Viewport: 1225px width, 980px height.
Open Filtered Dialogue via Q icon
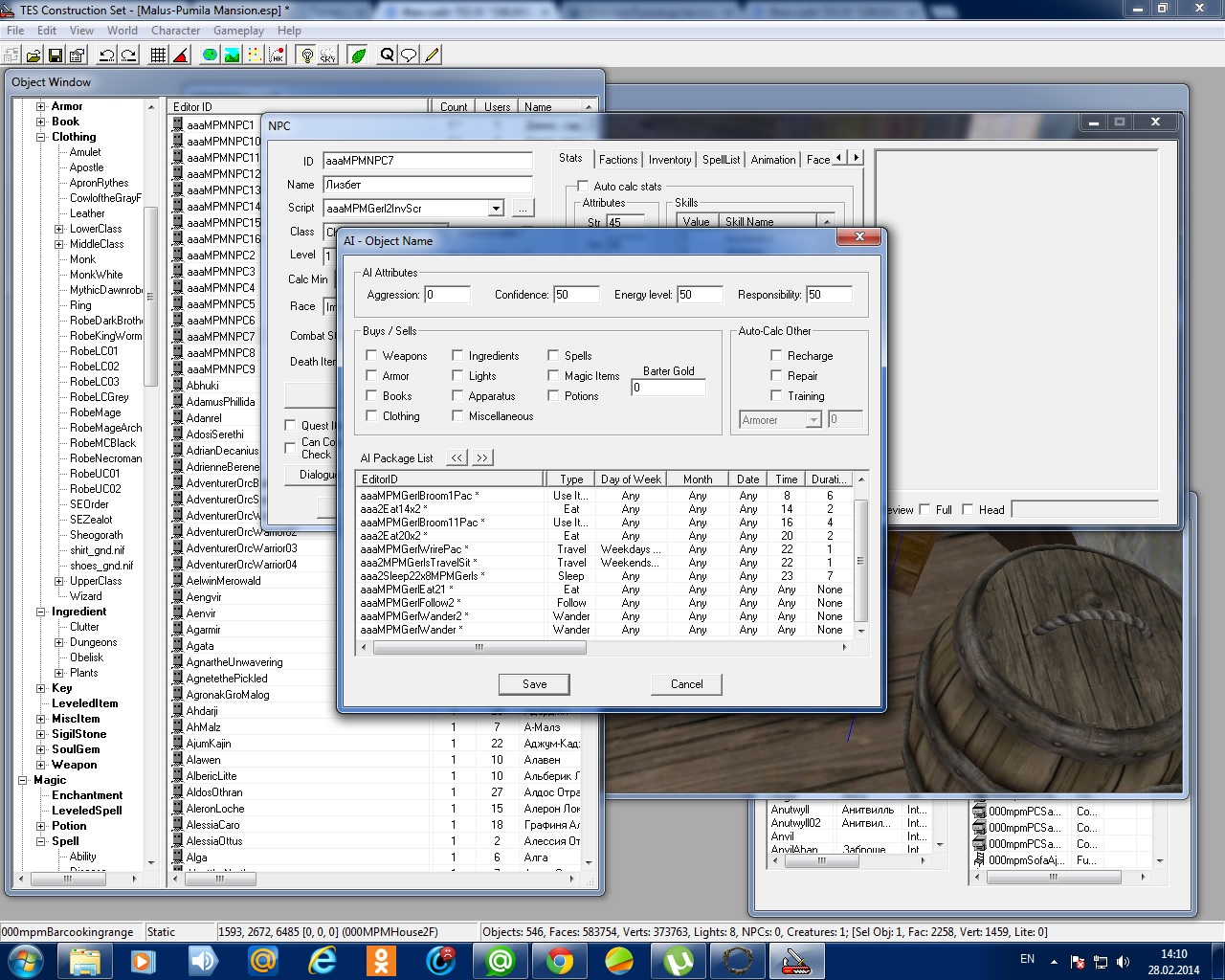387,56
